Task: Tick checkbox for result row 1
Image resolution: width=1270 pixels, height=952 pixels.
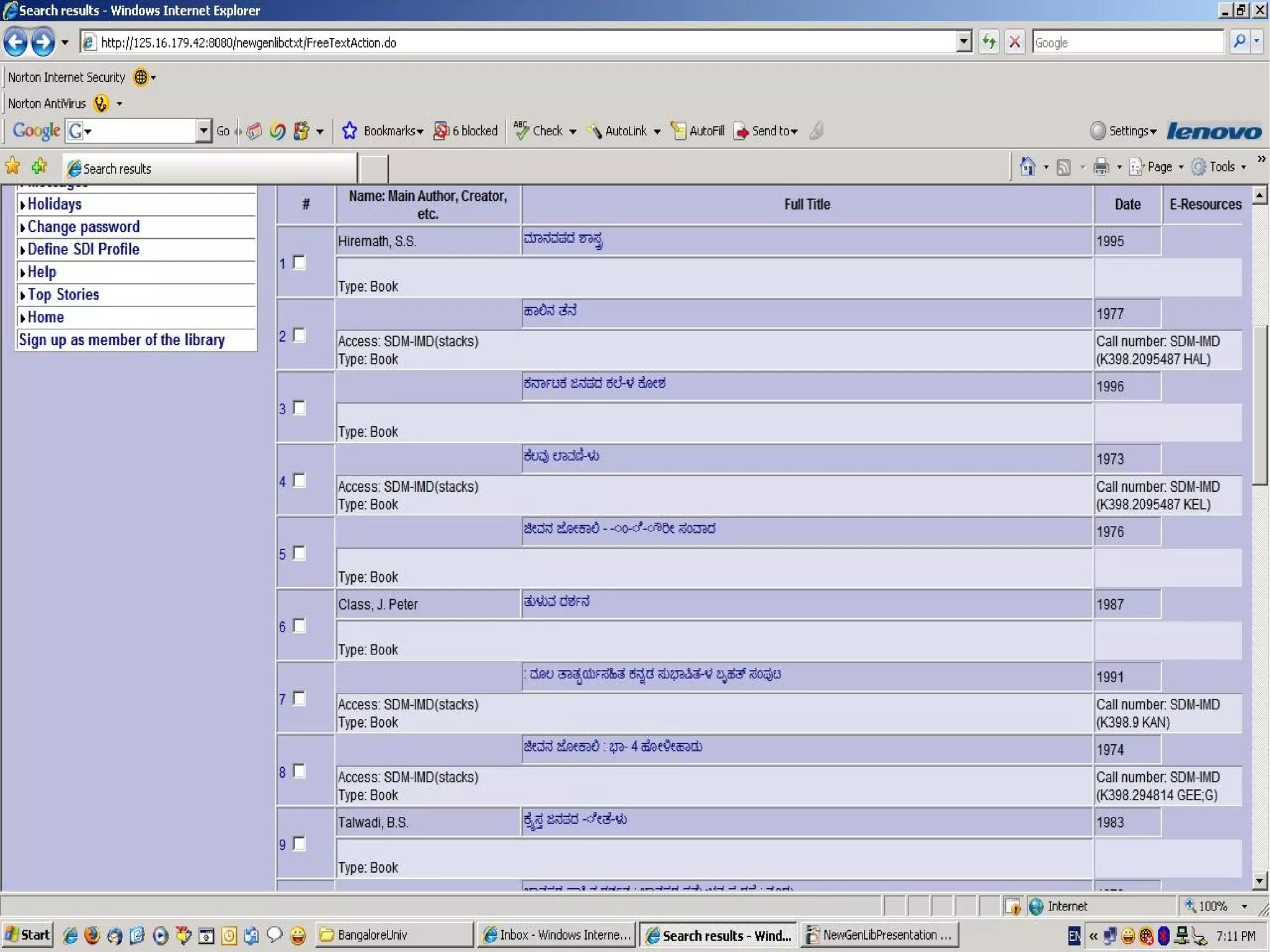Action: click(299, 262)
